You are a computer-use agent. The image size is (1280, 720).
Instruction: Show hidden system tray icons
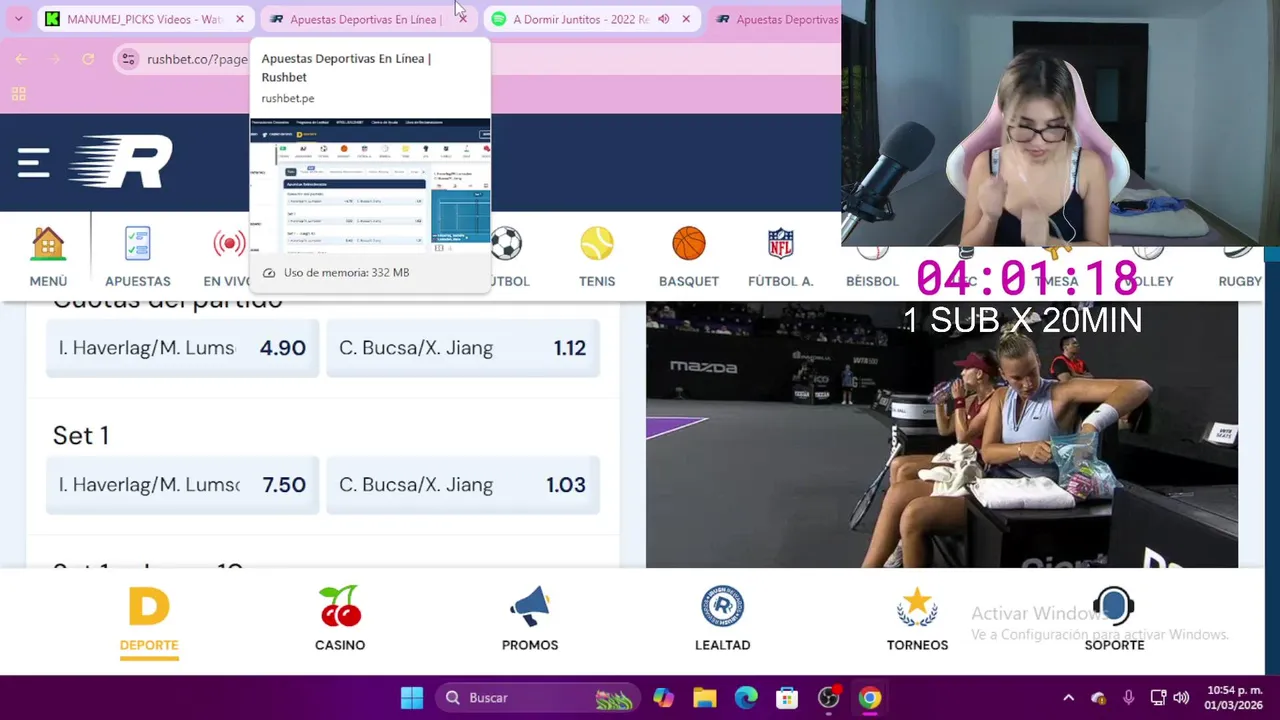[1068, 698]
